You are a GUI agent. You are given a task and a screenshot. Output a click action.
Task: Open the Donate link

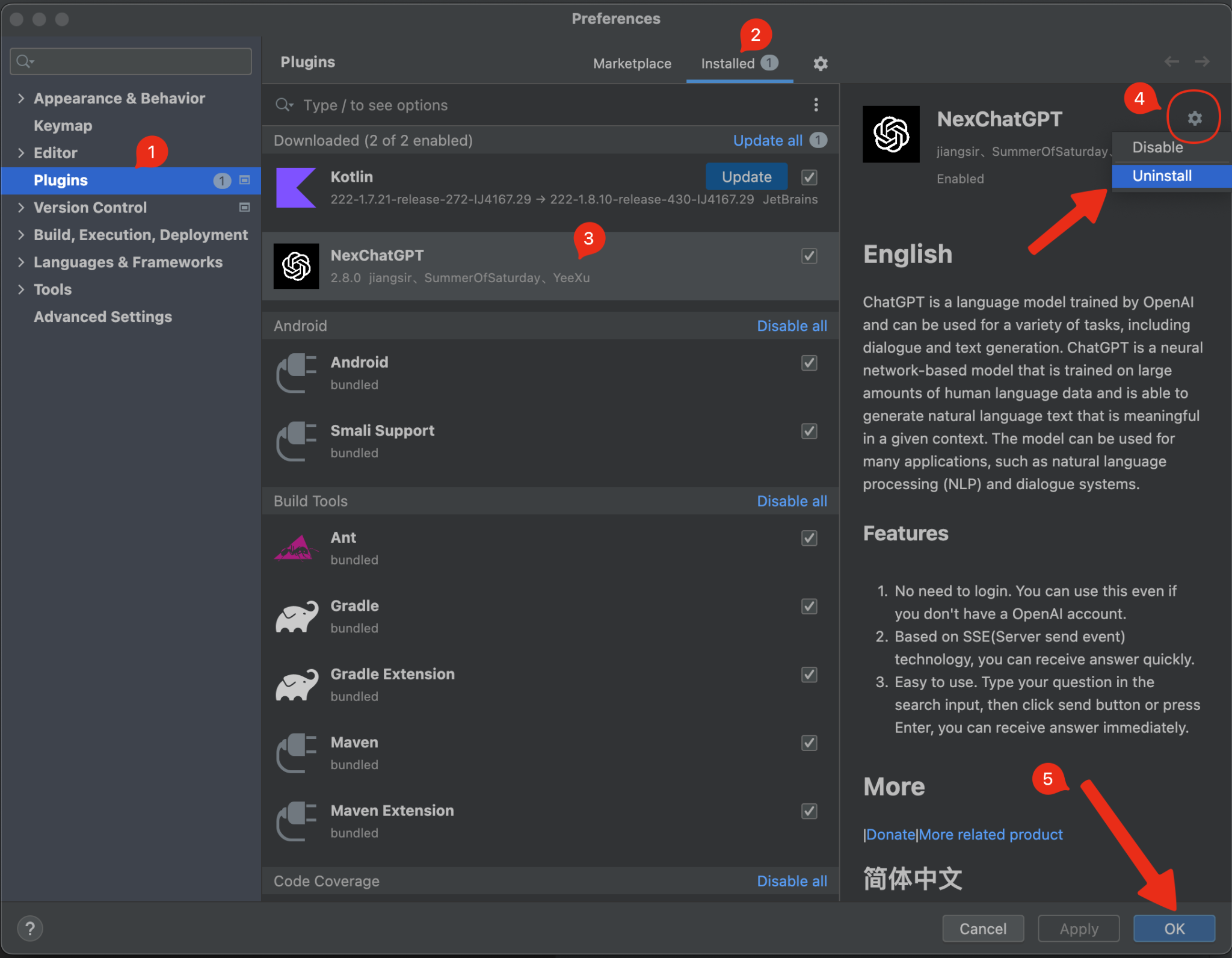[891, 835]
